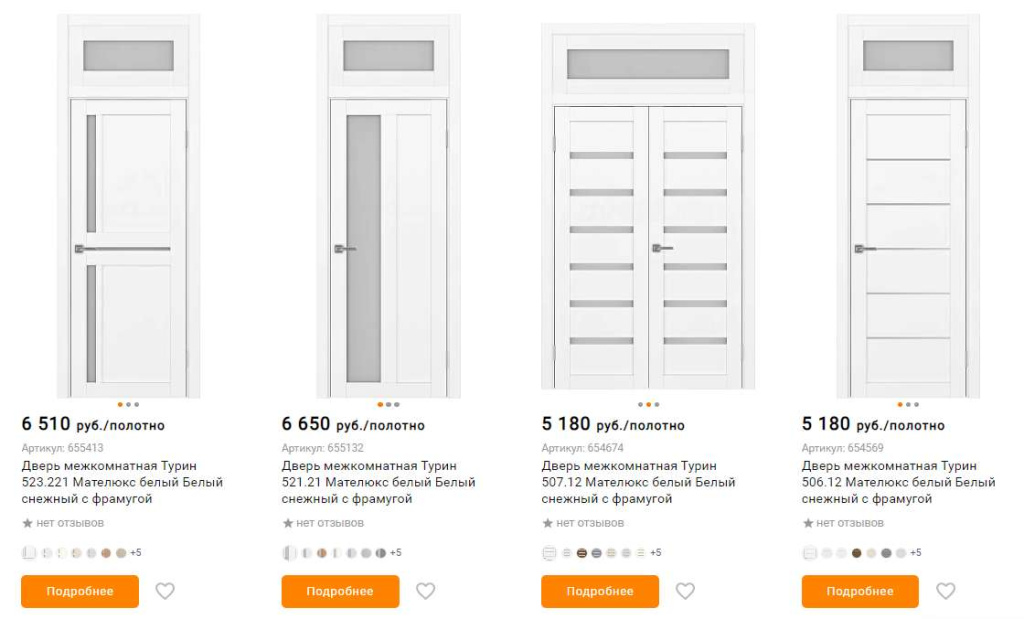
Task: Open Подробнее for door priced 6 650 руб.
Action: (340, 591)
